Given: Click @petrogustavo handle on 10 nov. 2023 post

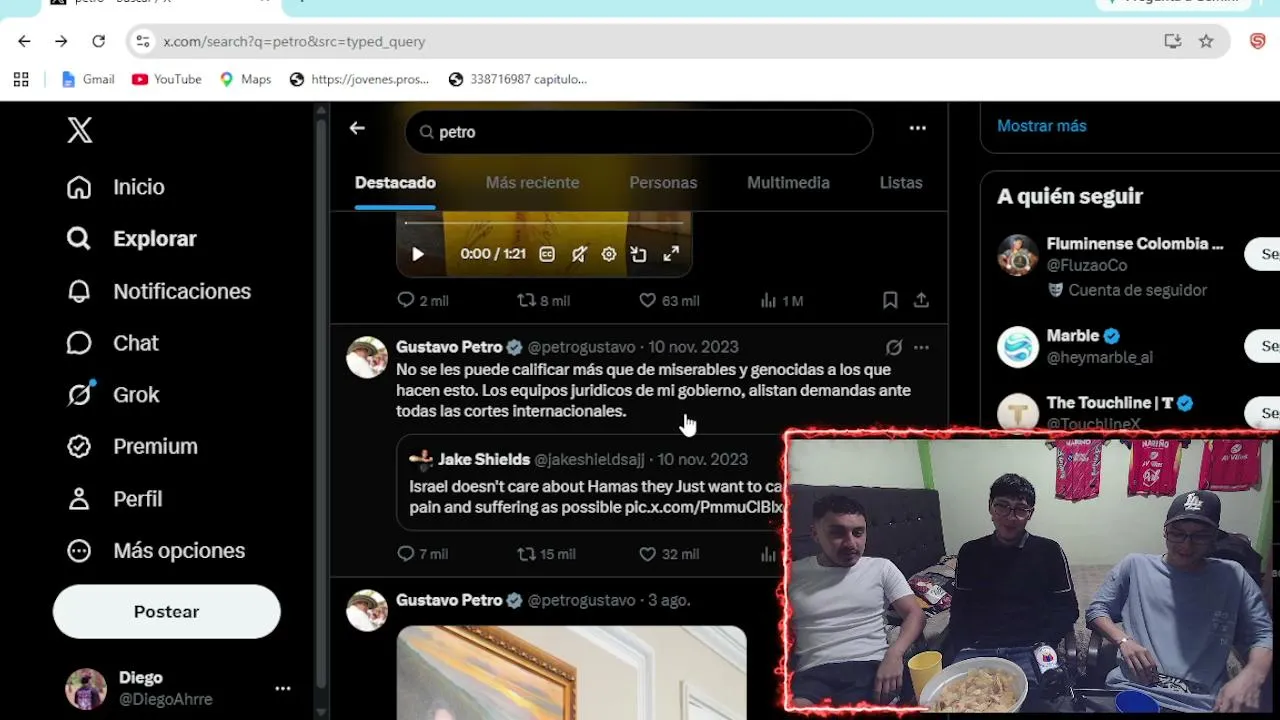Looking at the screenshot, I should [x=581, y=347].
